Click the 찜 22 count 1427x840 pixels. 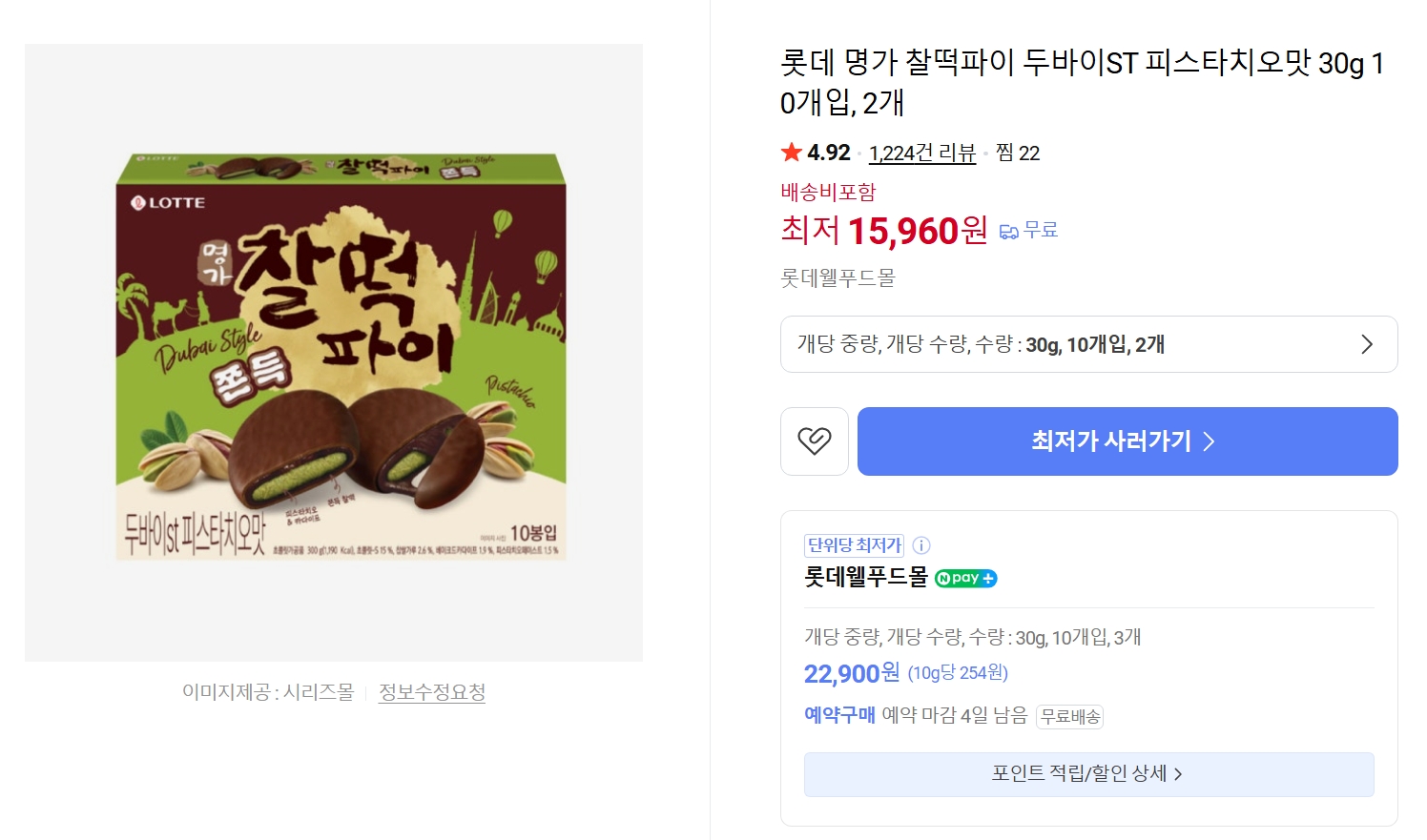click(1017, 154)
